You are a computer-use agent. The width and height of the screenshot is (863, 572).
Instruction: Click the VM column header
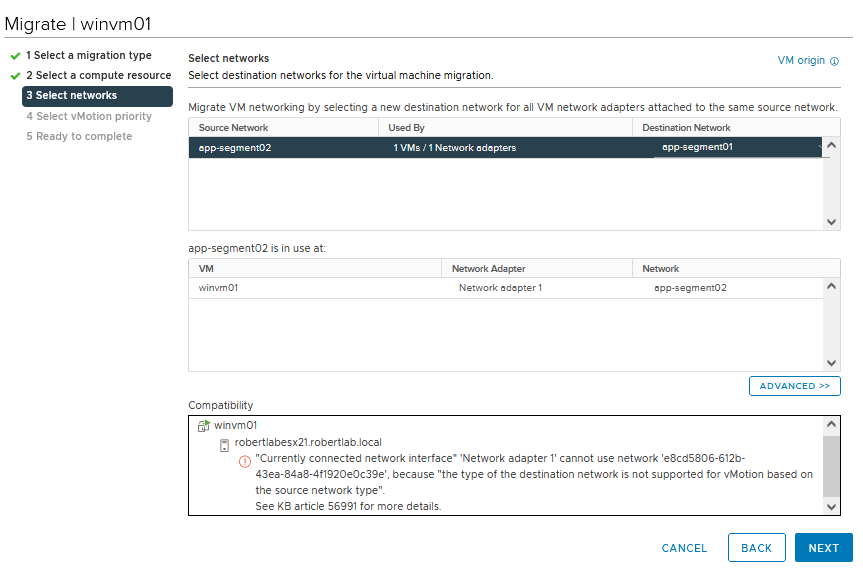[x=315, y=269]
